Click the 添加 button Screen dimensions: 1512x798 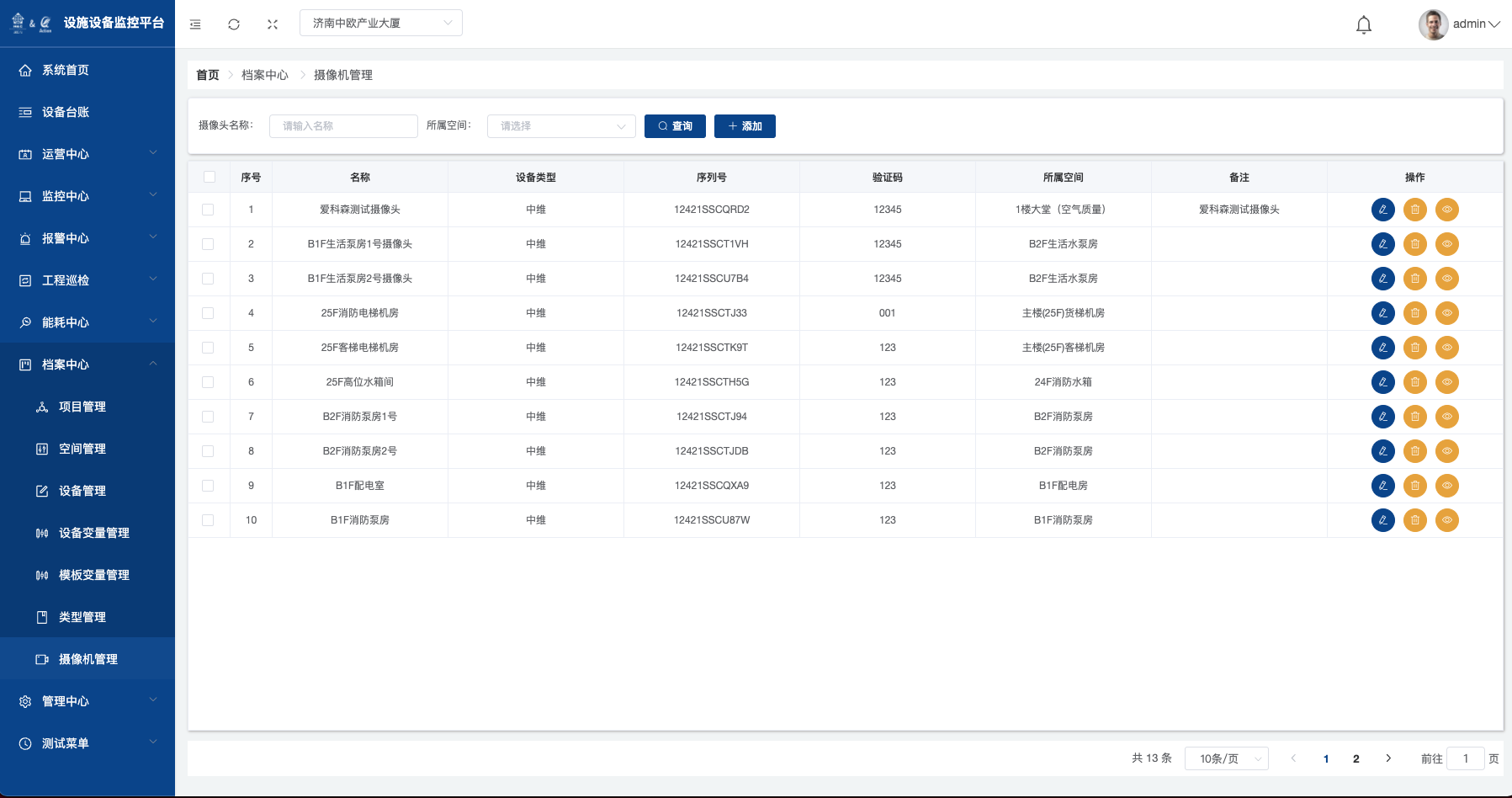745,126
